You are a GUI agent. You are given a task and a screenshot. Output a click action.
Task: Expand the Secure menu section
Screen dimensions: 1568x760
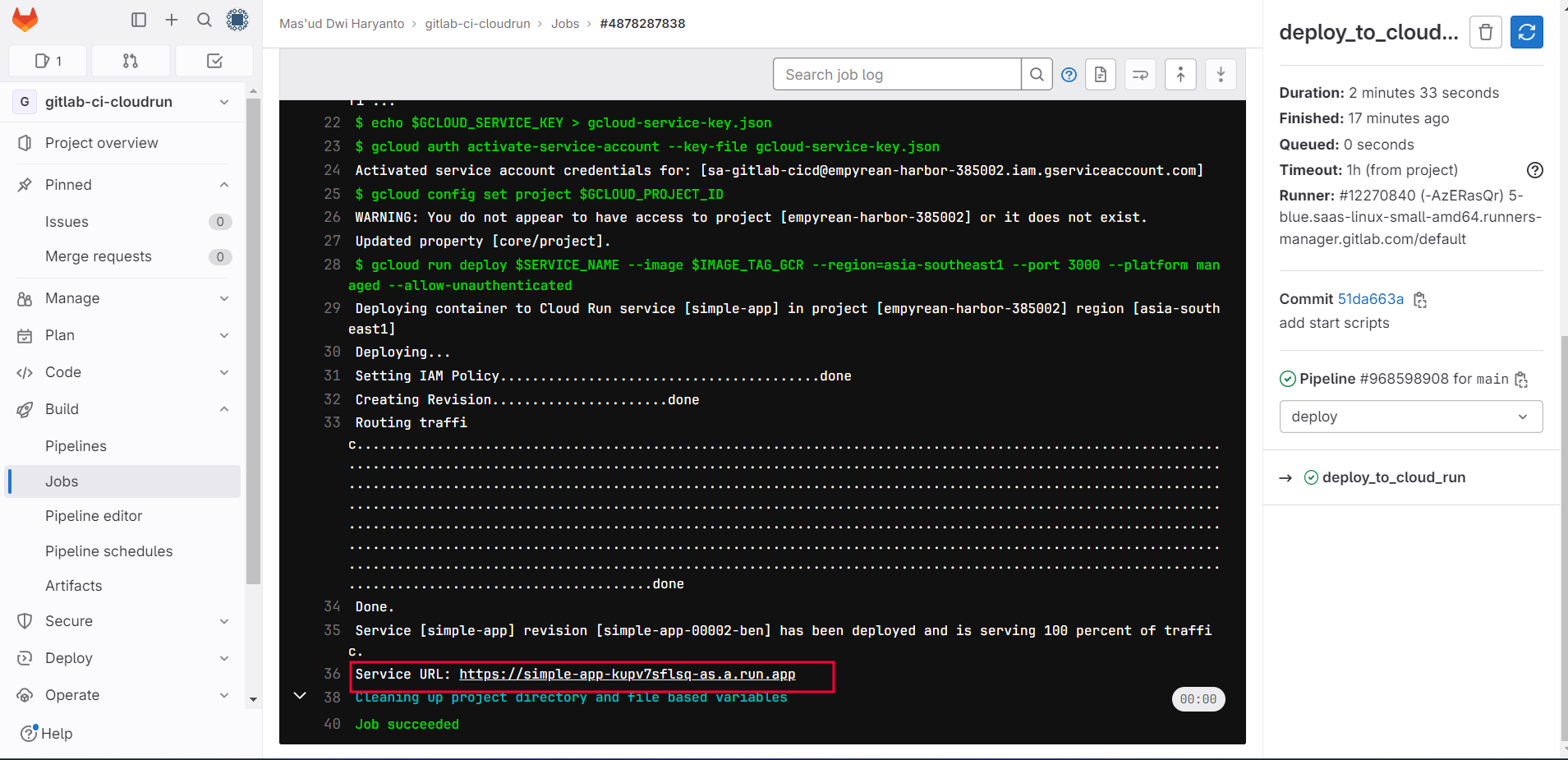tap(224, 621)
